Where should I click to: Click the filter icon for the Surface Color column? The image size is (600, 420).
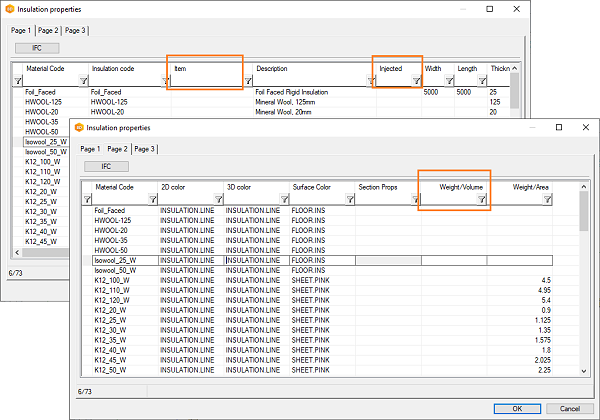click(350, 200)
